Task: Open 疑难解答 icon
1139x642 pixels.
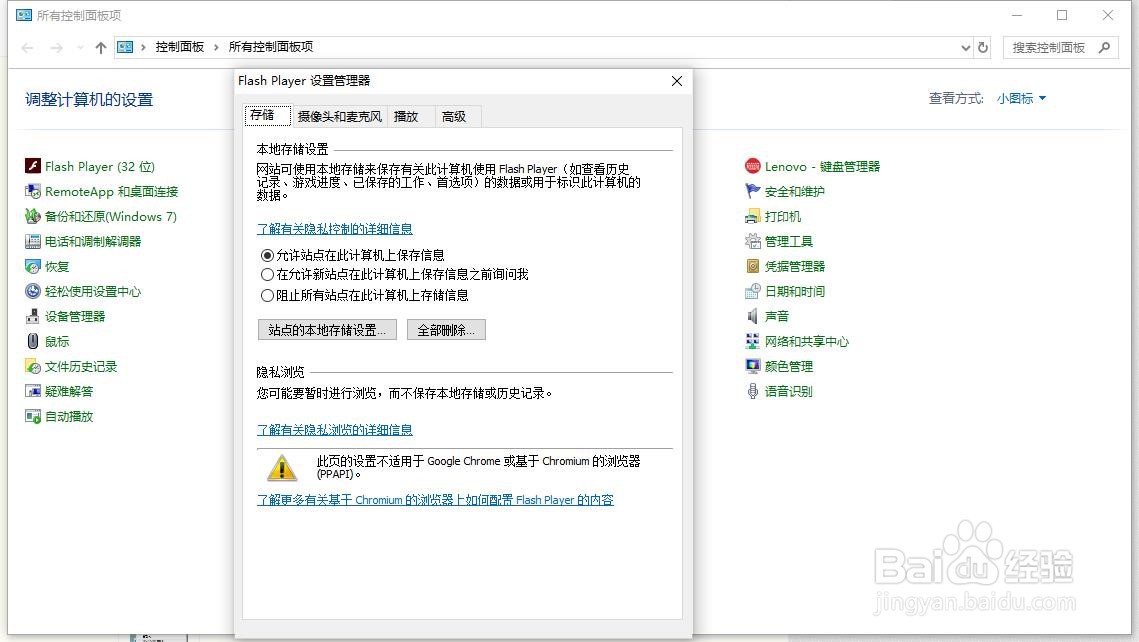Action: click(x=33, y=391)
